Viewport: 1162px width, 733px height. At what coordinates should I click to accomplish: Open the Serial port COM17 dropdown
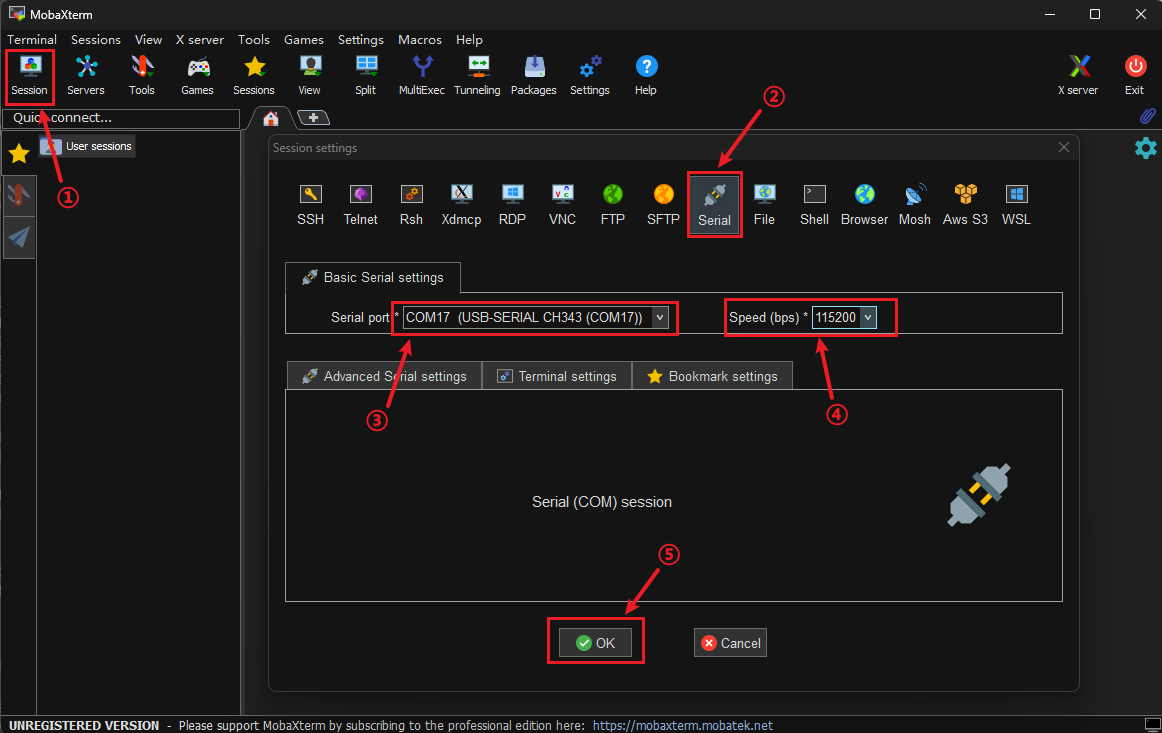click(535, 317)
